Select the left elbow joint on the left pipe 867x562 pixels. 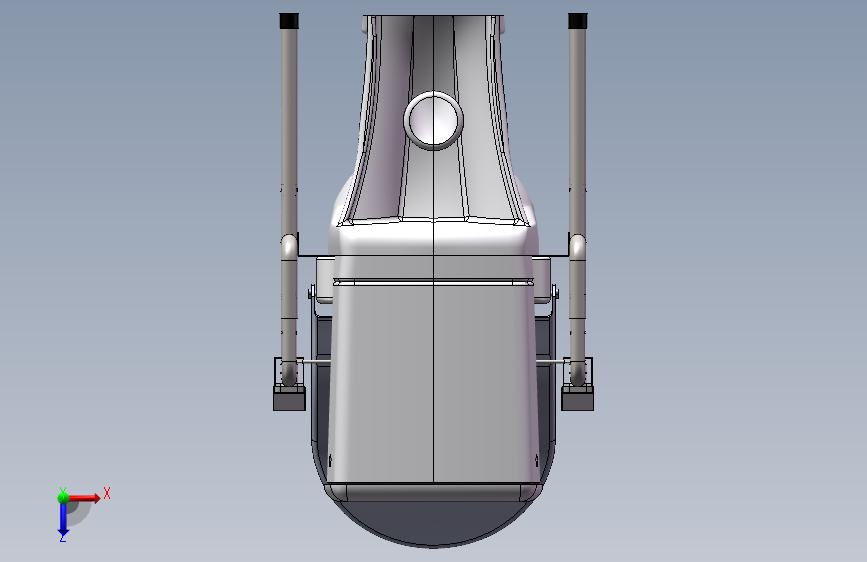pyautogui.click(x=289, y=247)
